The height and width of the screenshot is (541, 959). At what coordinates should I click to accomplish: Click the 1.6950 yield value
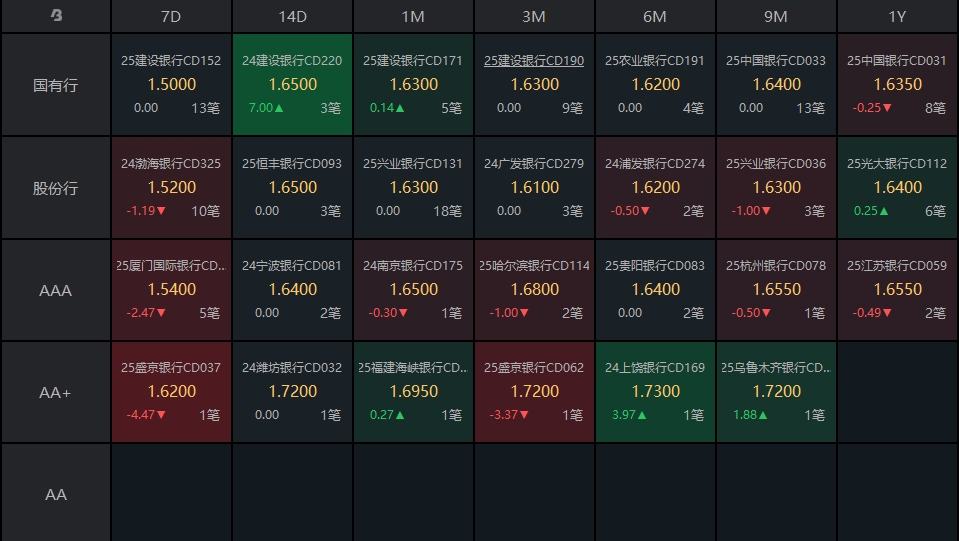click(x=414, y=391)
